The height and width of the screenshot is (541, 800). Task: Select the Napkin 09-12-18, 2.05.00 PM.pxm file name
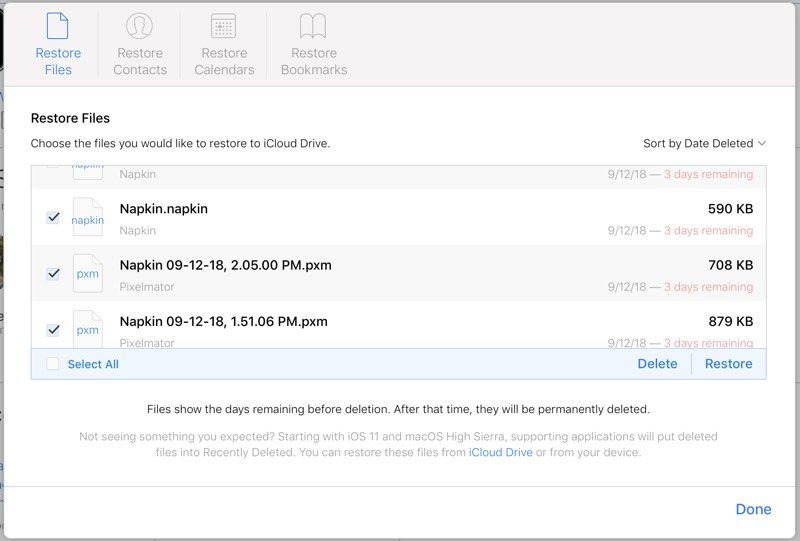[226, 265]
